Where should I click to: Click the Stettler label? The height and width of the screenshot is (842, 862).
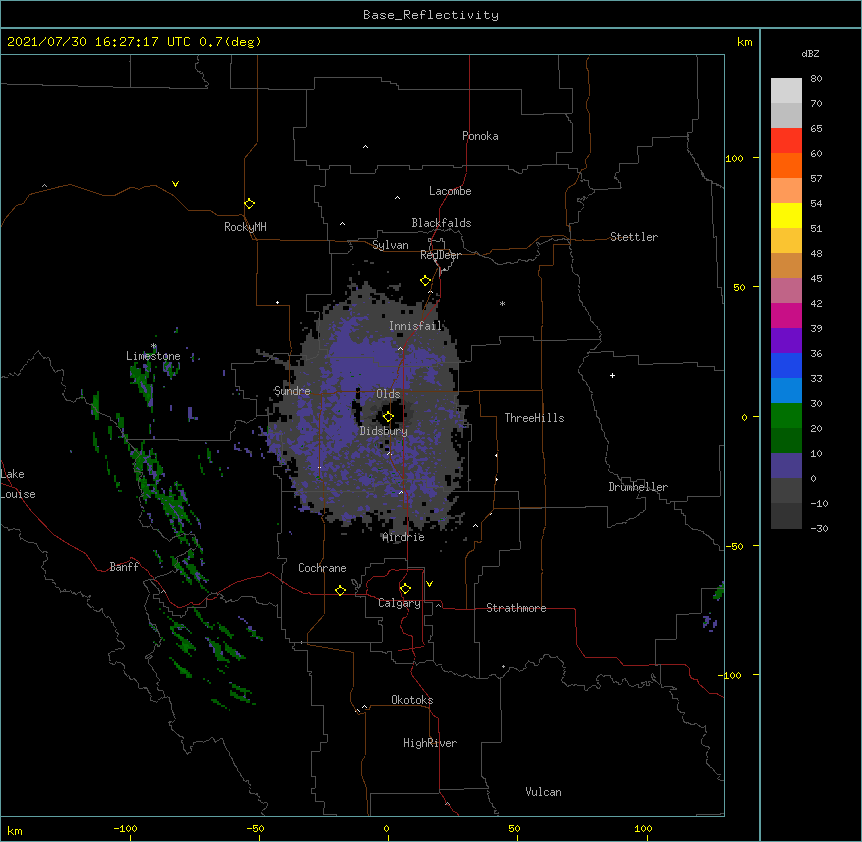click(634, 237)
